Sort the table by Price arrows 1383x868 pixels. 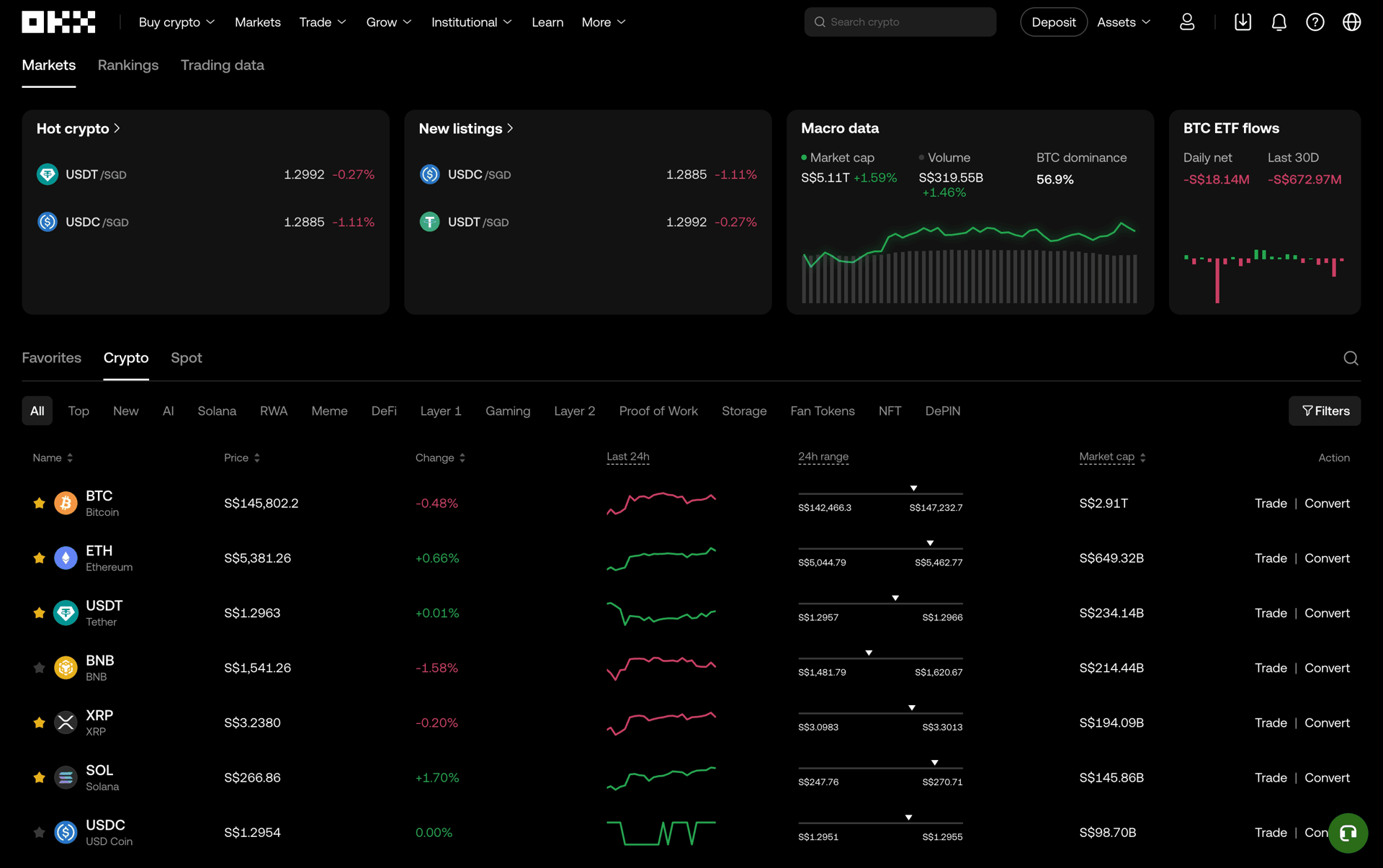tap(256, 457)
